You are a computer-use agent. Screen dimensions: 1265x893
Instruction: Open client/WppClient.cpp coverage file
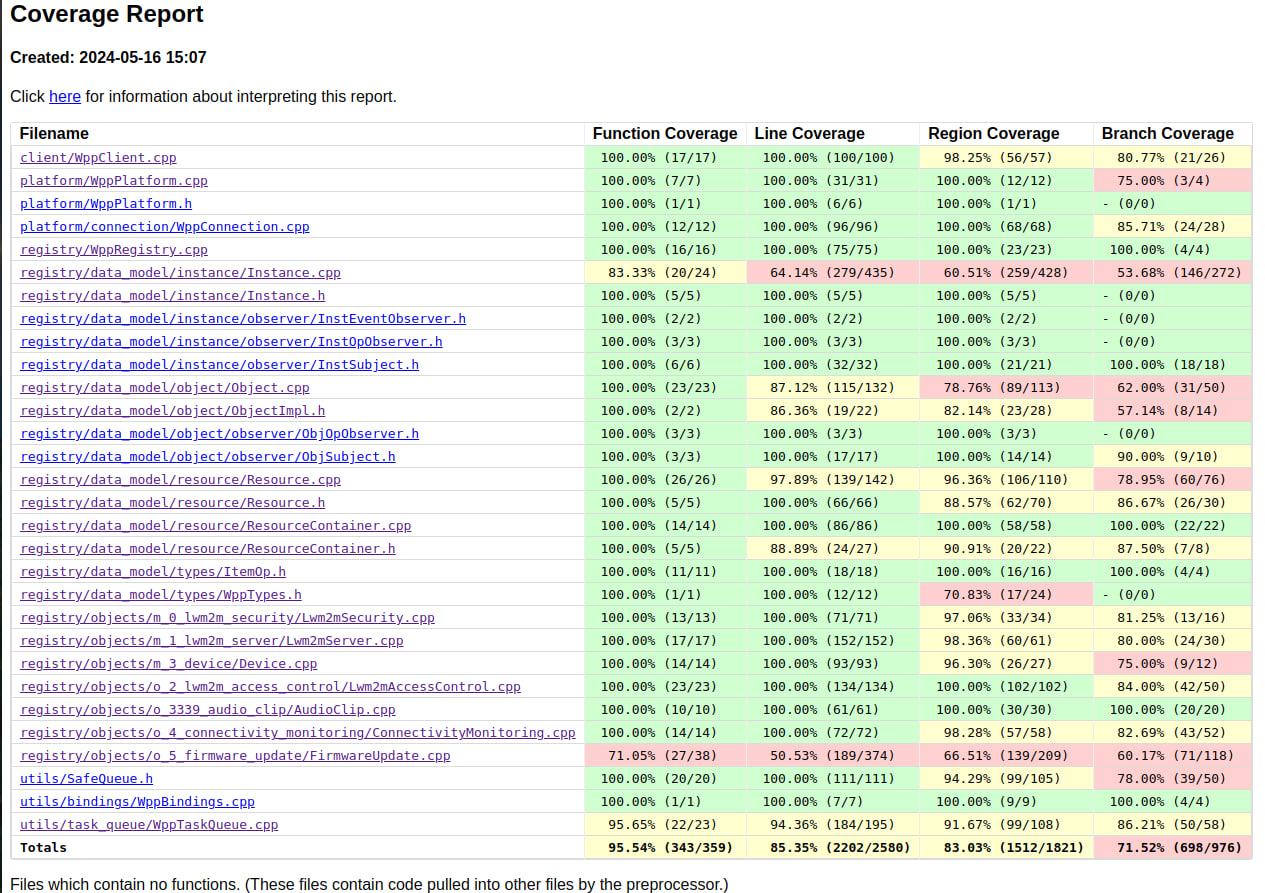coord(98,158)
